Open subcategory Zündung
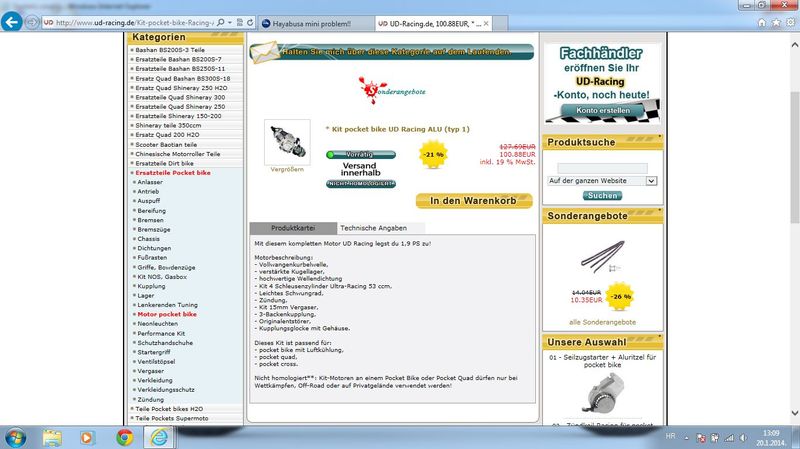 click(x=151, y=400)
